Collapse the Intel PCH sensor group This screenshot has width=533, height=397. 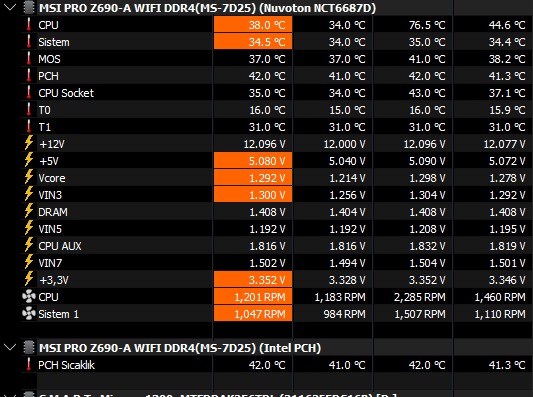[10, 347]
